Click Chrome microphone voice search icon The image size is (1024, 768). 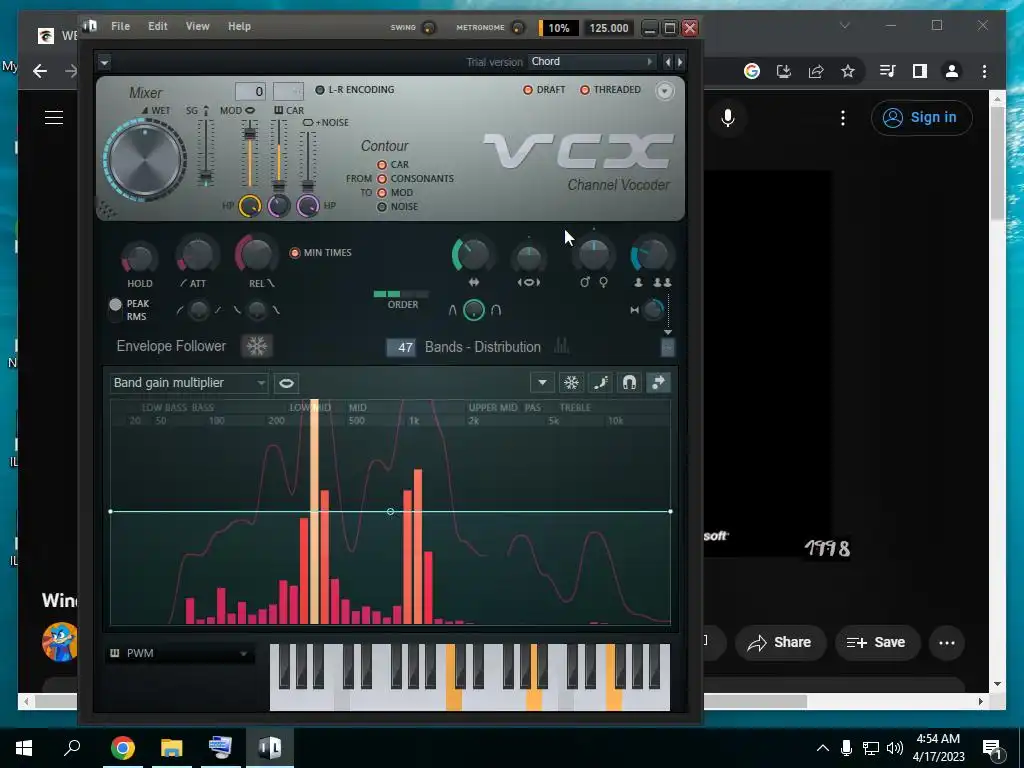(728, 118)
